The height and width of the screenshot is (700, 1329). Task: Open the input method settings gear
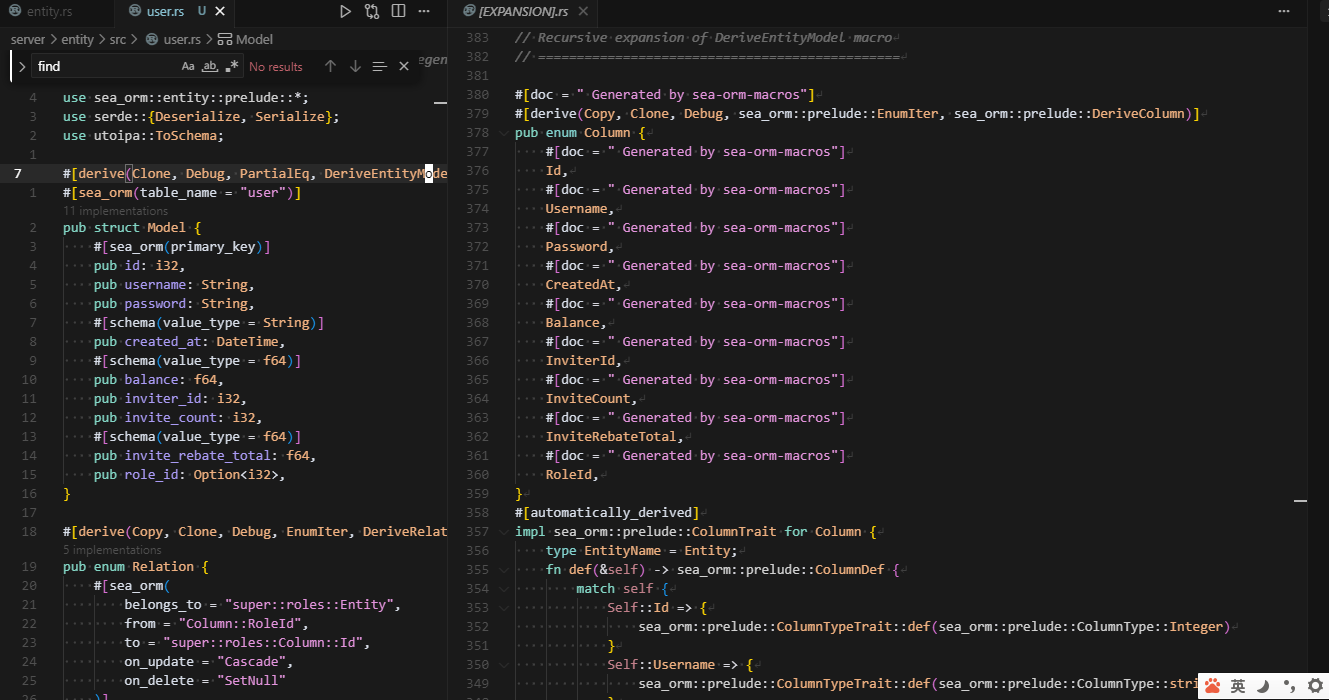1315,686
